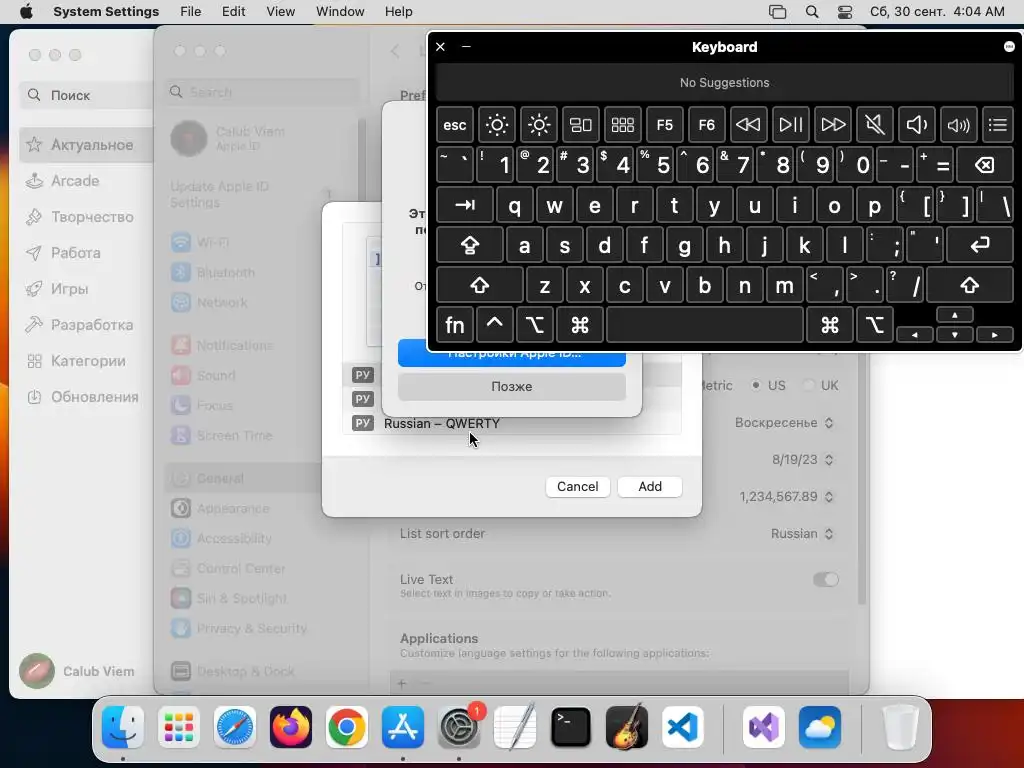Open Visual Studio Code from the Dock
1024x768 pixels.
(682, 727)
